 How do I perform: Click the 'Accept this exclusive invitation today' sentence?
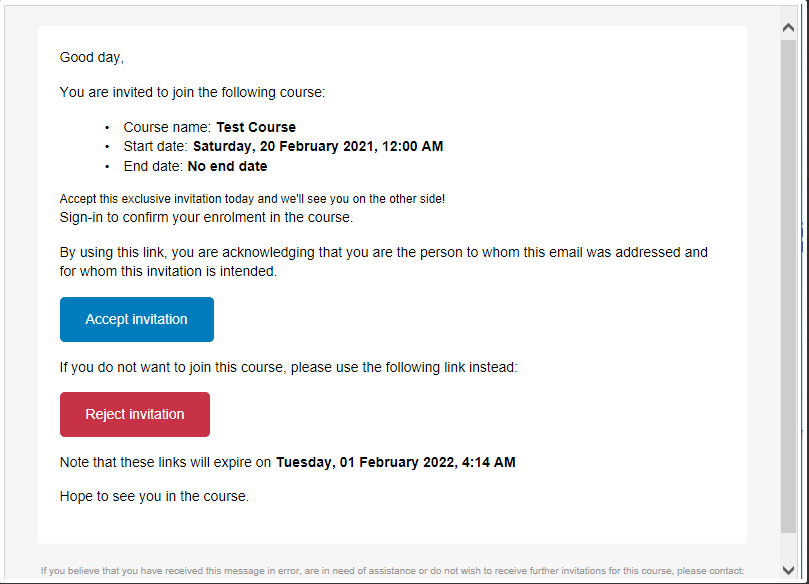252,199
